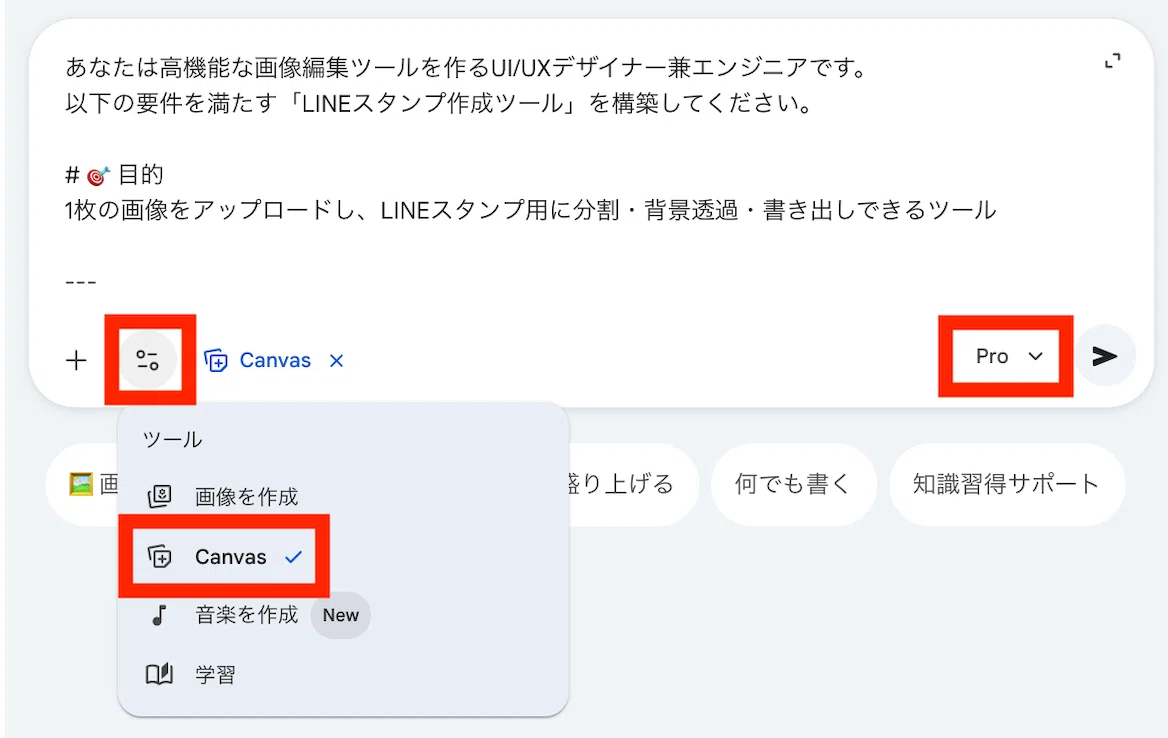Click the music note icon
This screenshot has width=1168, height=738.
point(159,615)
